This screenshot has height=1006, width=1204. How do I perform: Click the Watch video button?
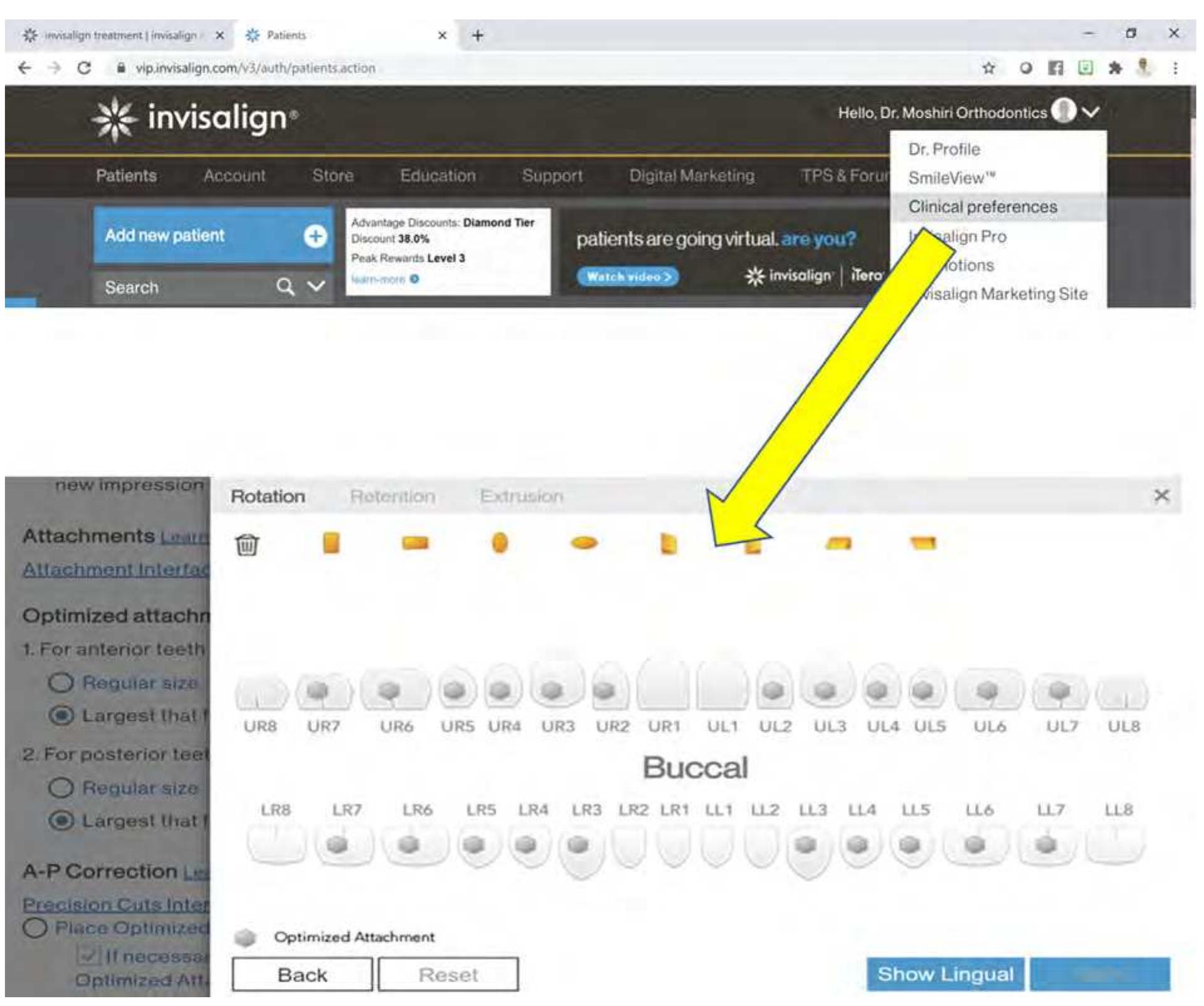coord(628,276)
